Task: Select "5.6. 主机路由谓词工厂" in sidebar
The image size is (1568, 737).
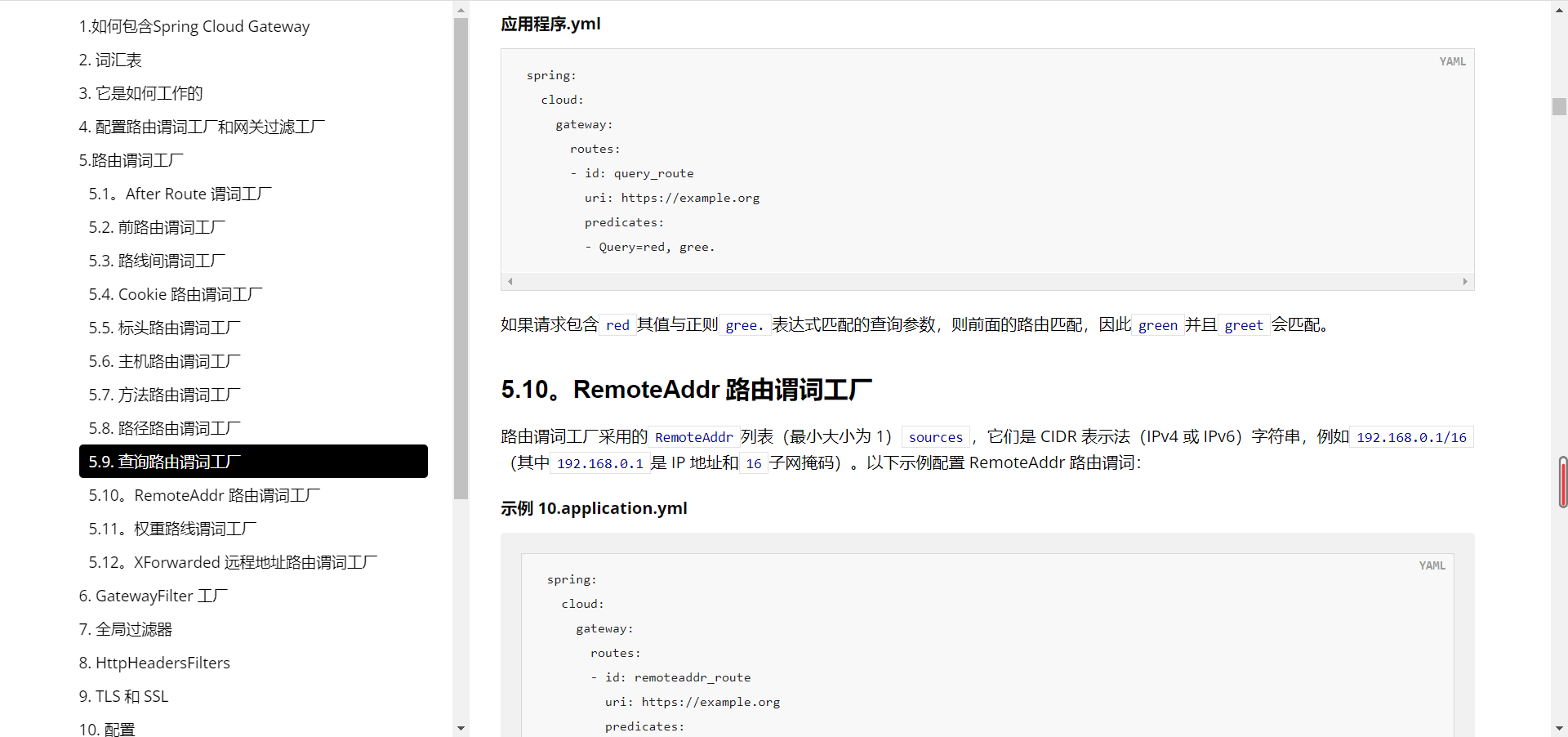Action: pos(163,360)
